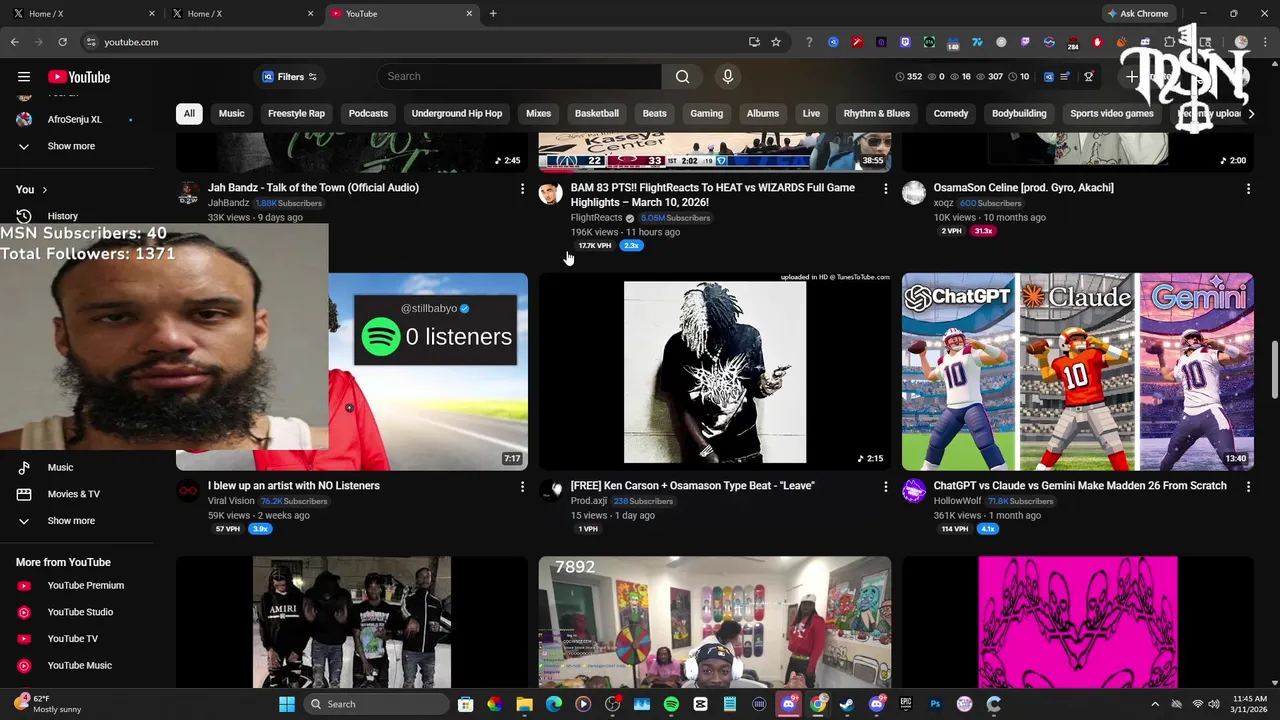Select the Basketball chip
The image size is (1280, 720).
point(597,114)
